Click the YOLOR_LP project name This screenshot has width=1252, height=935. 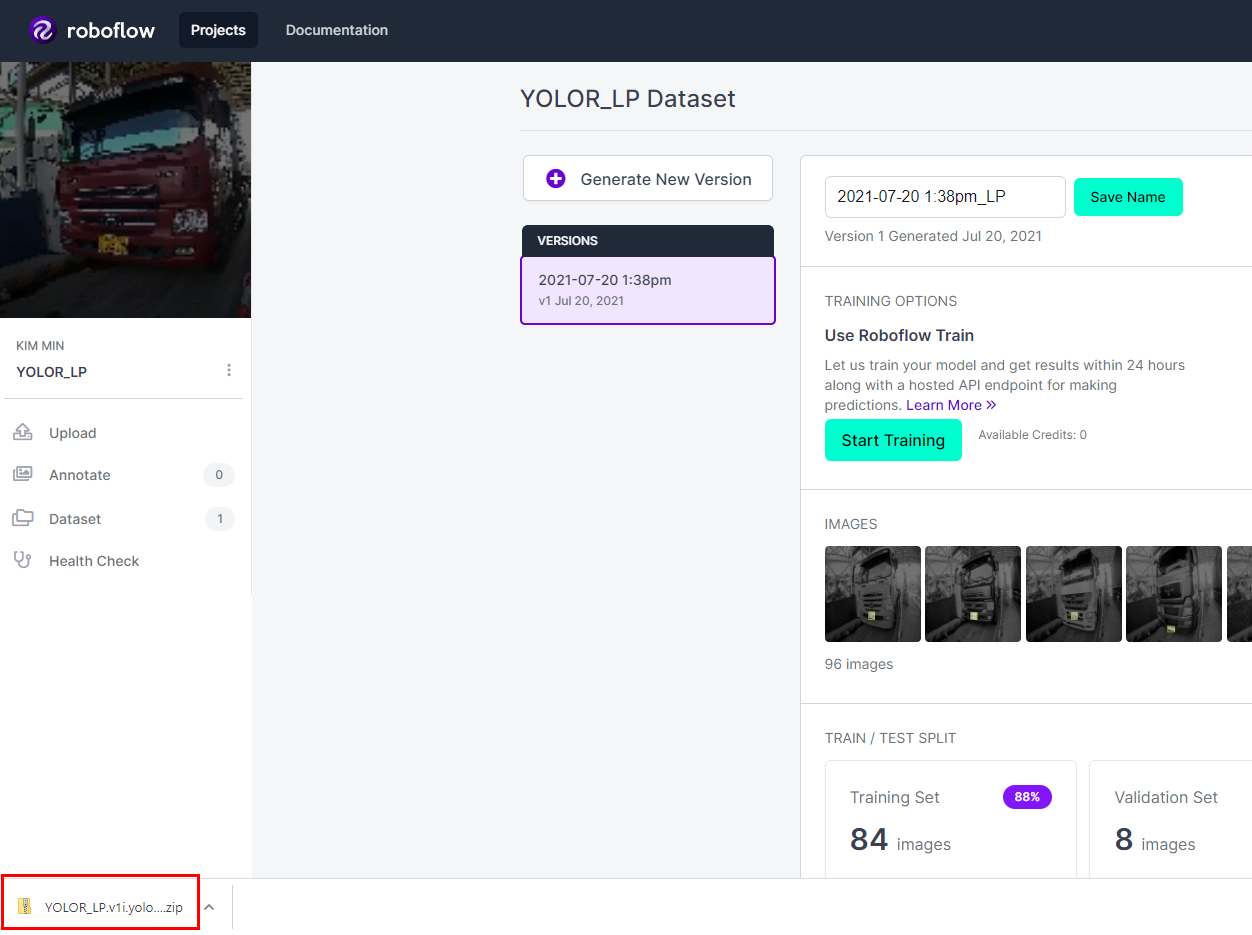click(x=52, y=372)
